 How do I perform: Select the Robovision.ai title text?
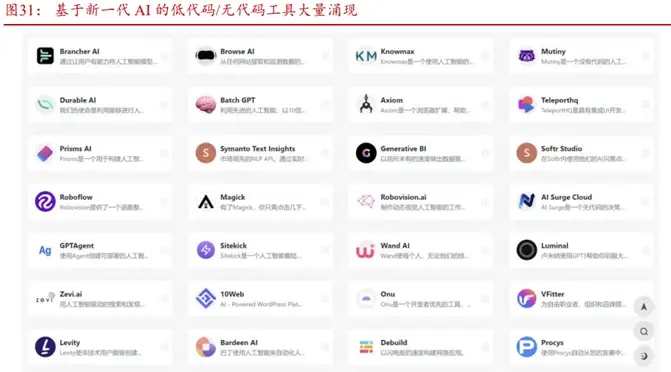coord(404,197)
